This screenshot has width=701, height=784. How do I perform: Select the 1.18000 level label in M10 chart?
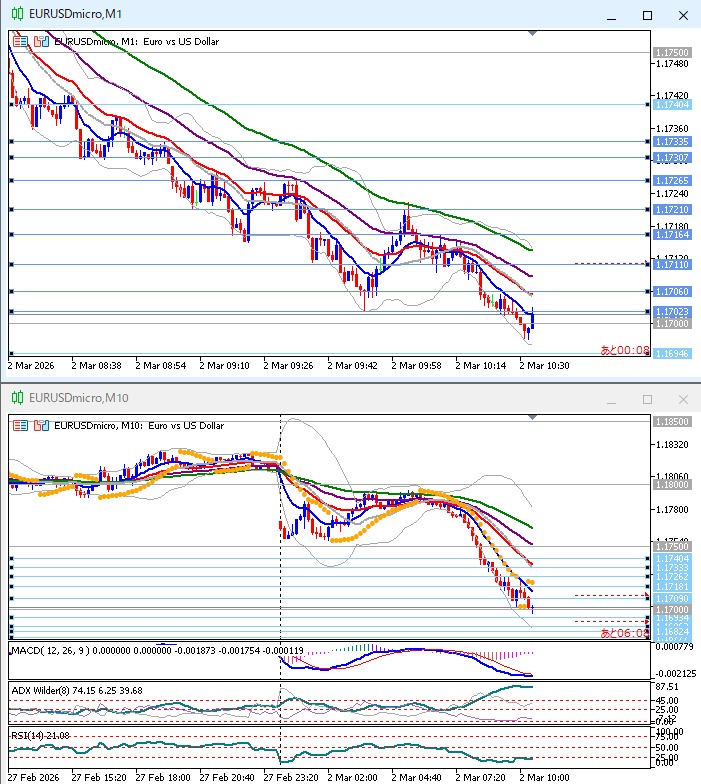pyautogui.click(x=669, y=484)
